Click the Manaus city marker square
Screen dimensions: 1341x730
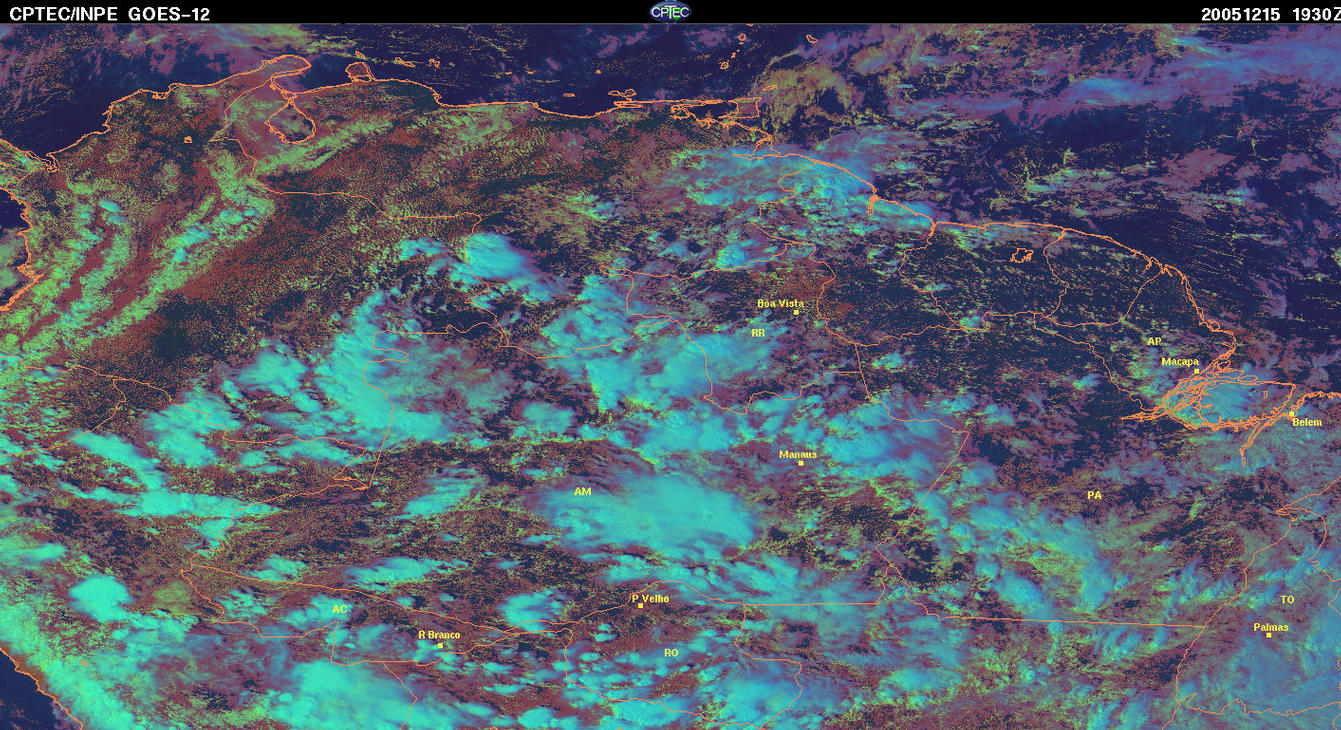(800, 463)
